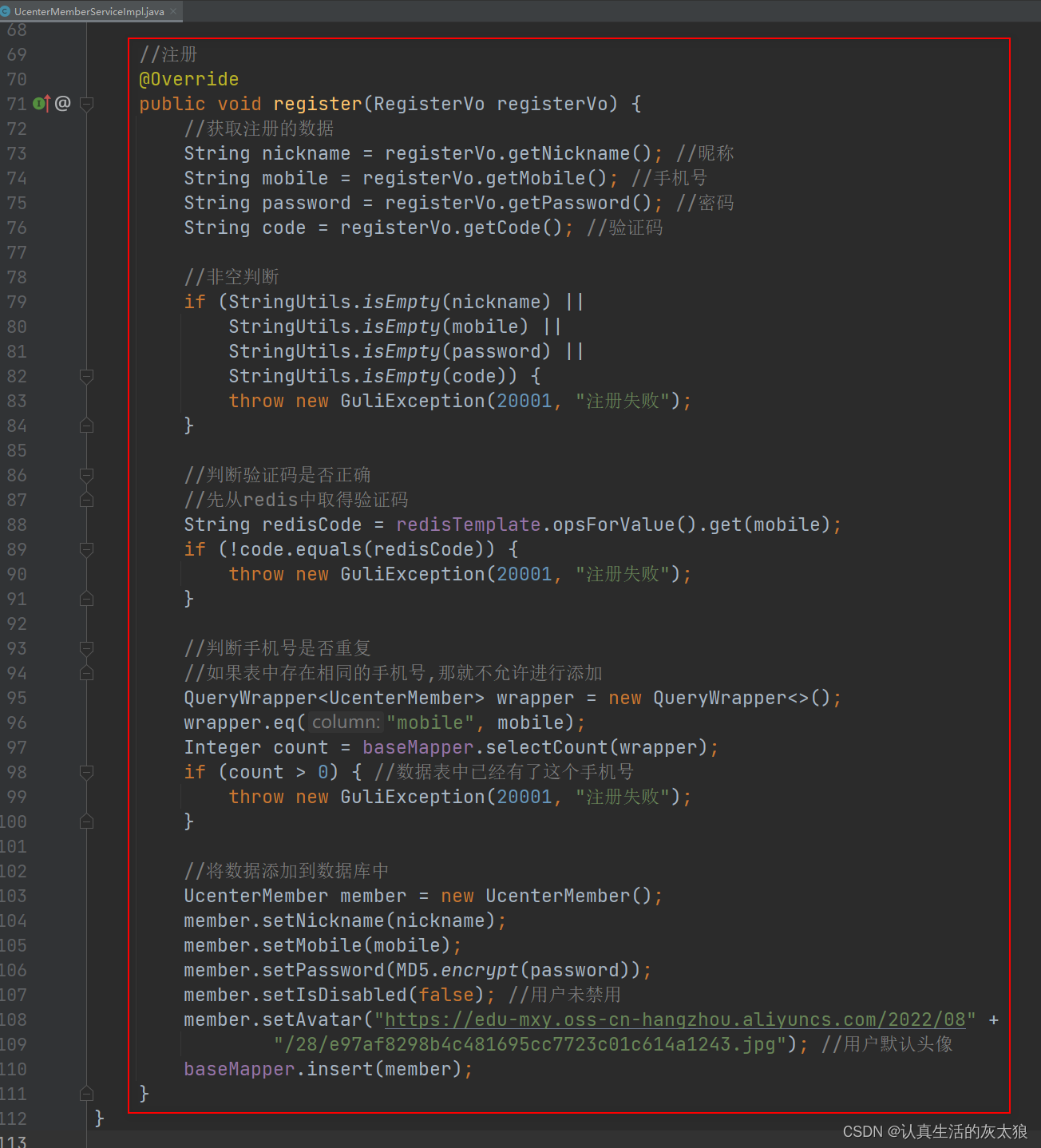Click line number 88 in the gutter
This screenshot has width=1041, height=1148.
coord(17,525)
